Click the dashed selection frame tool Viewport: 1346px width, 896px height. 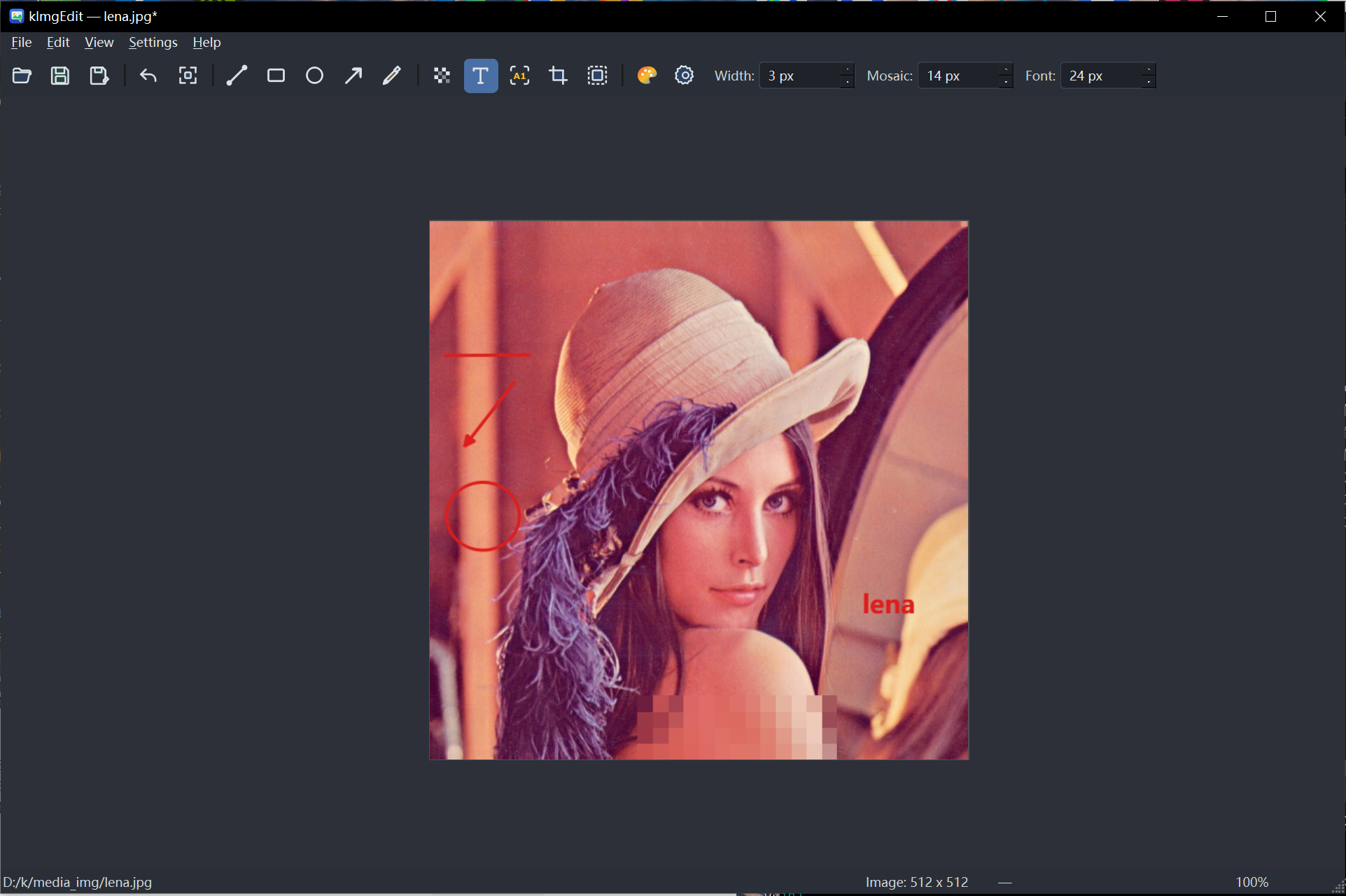coord(597,76)
